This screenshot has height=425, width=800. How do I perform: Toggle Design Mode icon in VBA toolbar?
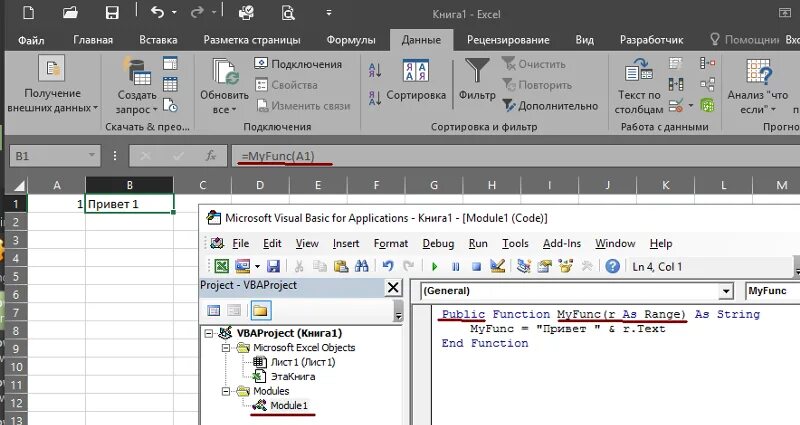pos(497,266)
